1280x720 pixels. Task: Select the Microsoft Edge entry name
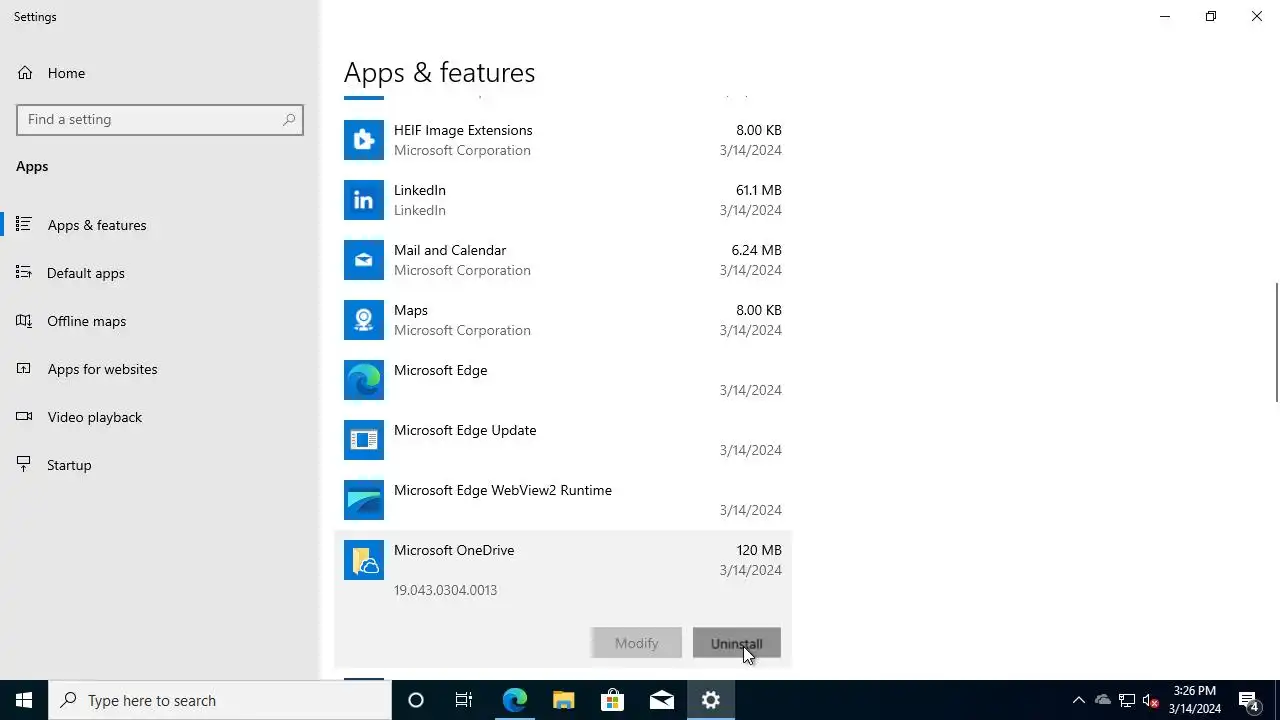point(441,370)
